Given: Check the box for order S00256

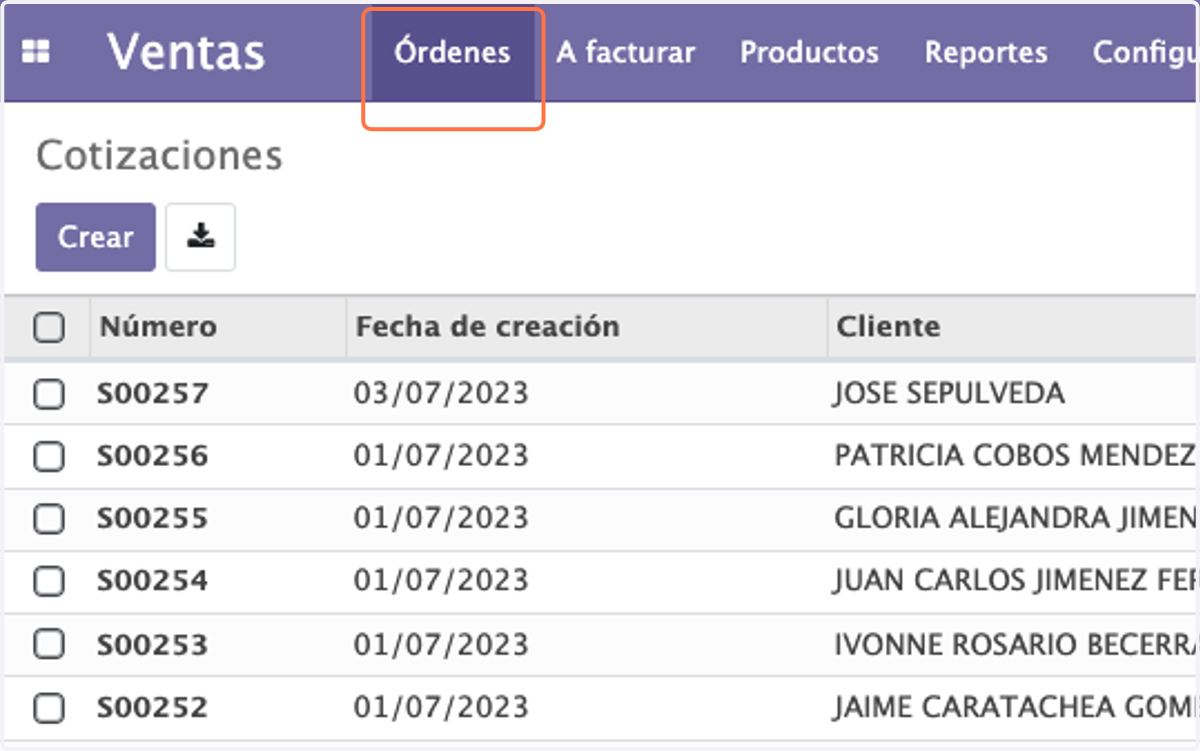Looking at the screenshot, I should (x=49, y=457).
